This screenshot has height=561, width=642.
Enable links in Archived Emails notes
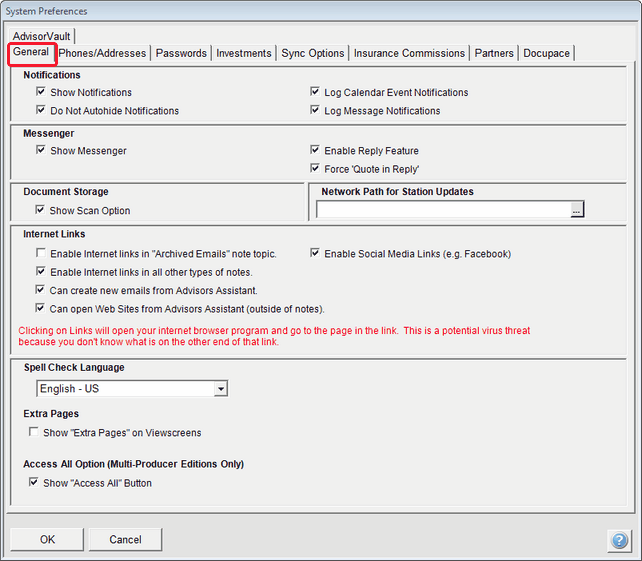41,254
